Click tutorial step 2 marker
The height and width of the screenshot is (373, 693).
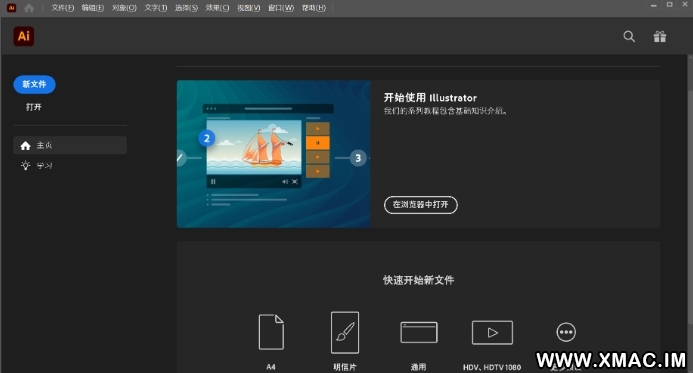[x=206, y=138]
